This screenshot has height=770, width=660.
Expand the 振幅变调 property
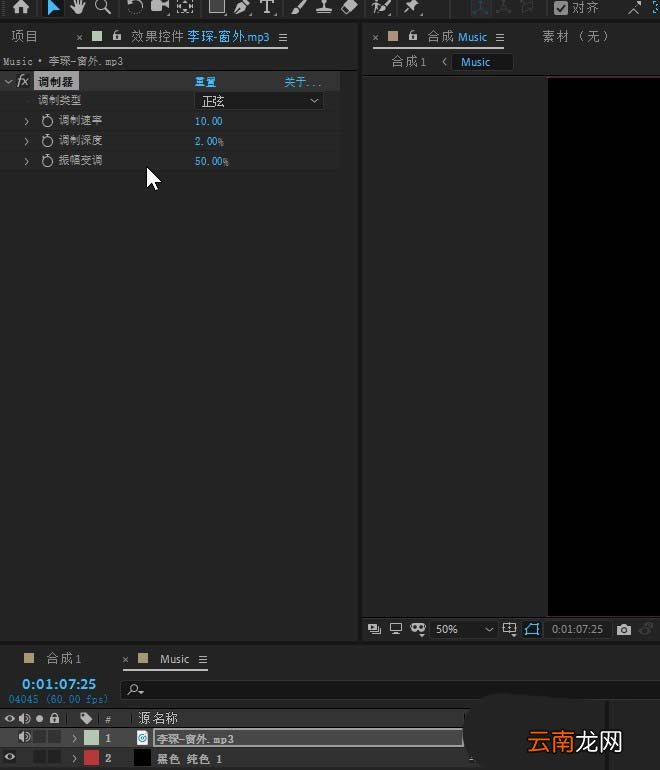(x=27, y=161)
